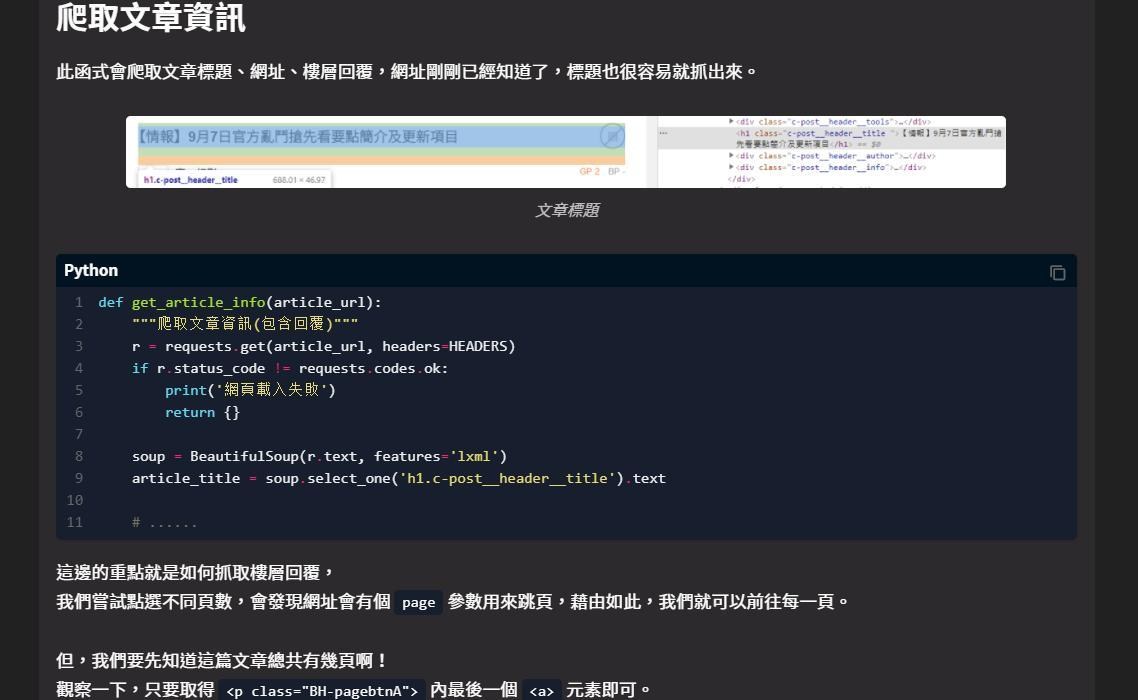Screen dimensions: 1138x700
Task: Click the inline code p class="BH-pagebtnA"
Action: point(321,691)
